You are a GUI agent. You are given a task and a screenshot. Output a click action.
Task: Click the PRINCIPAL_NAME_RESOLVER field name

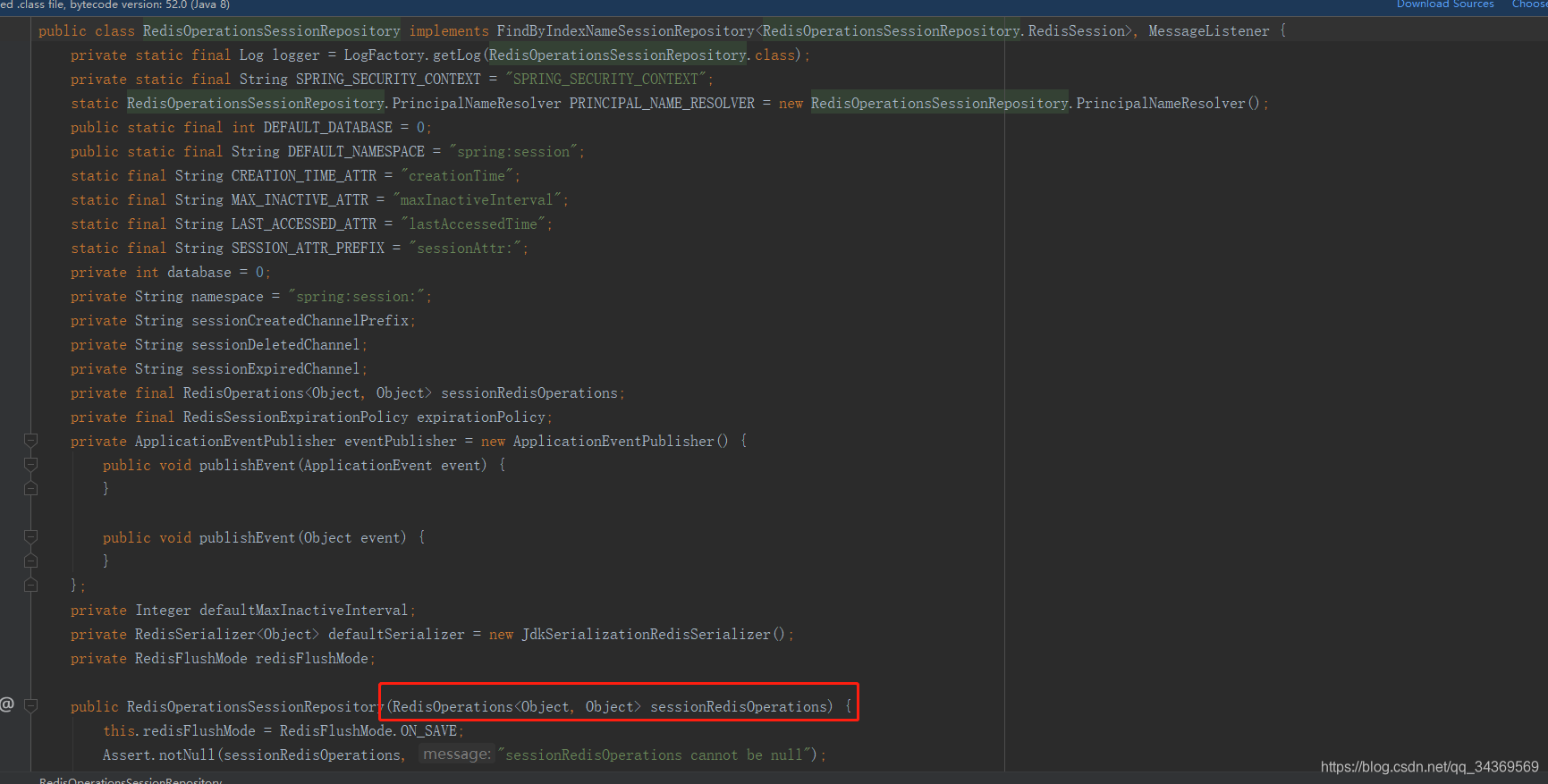coord(662,104)
